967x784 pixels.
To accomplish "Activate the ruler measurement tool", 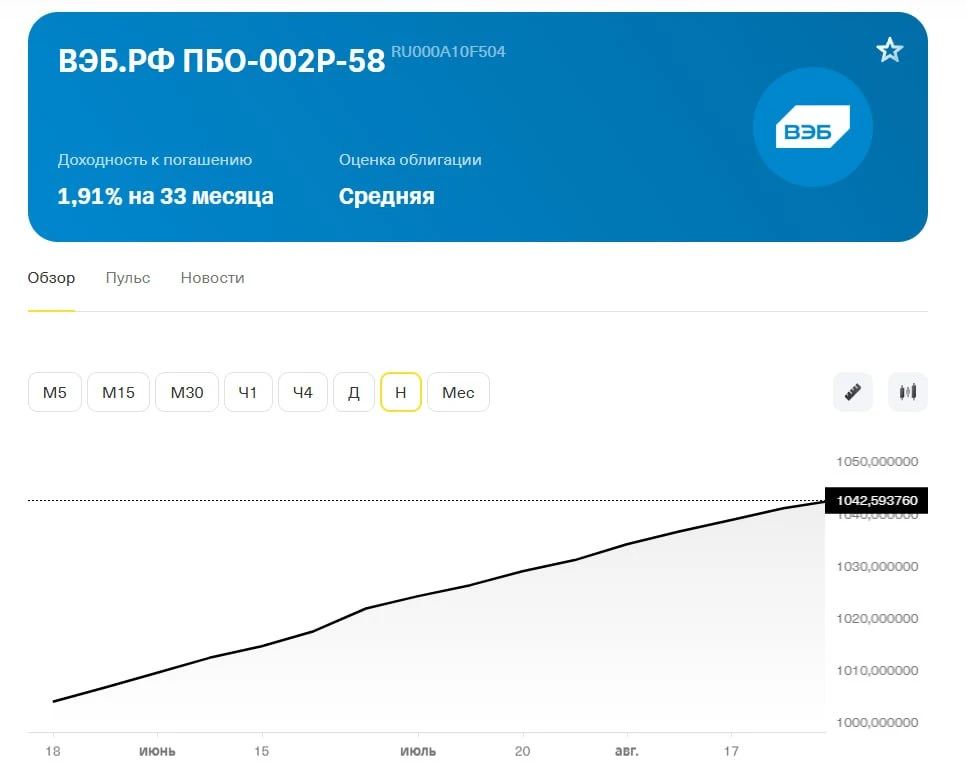I will point(852,392).
